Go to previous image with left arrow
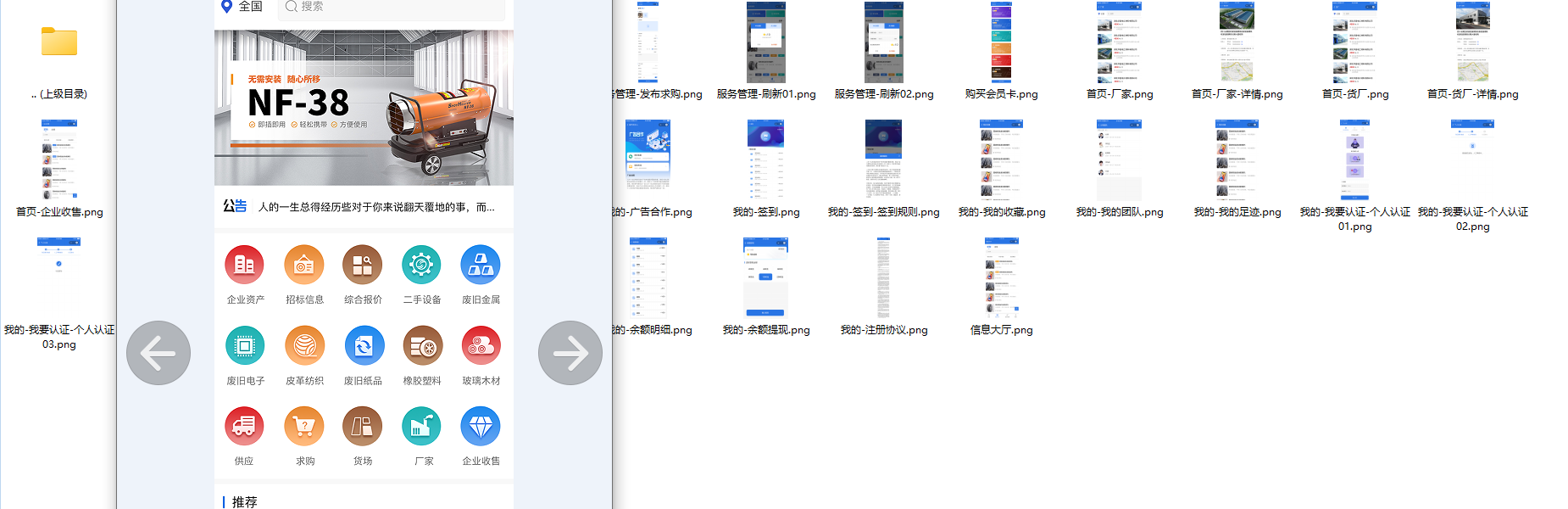Viewport: 1568px width, 509px height. (x=158, y=353)
